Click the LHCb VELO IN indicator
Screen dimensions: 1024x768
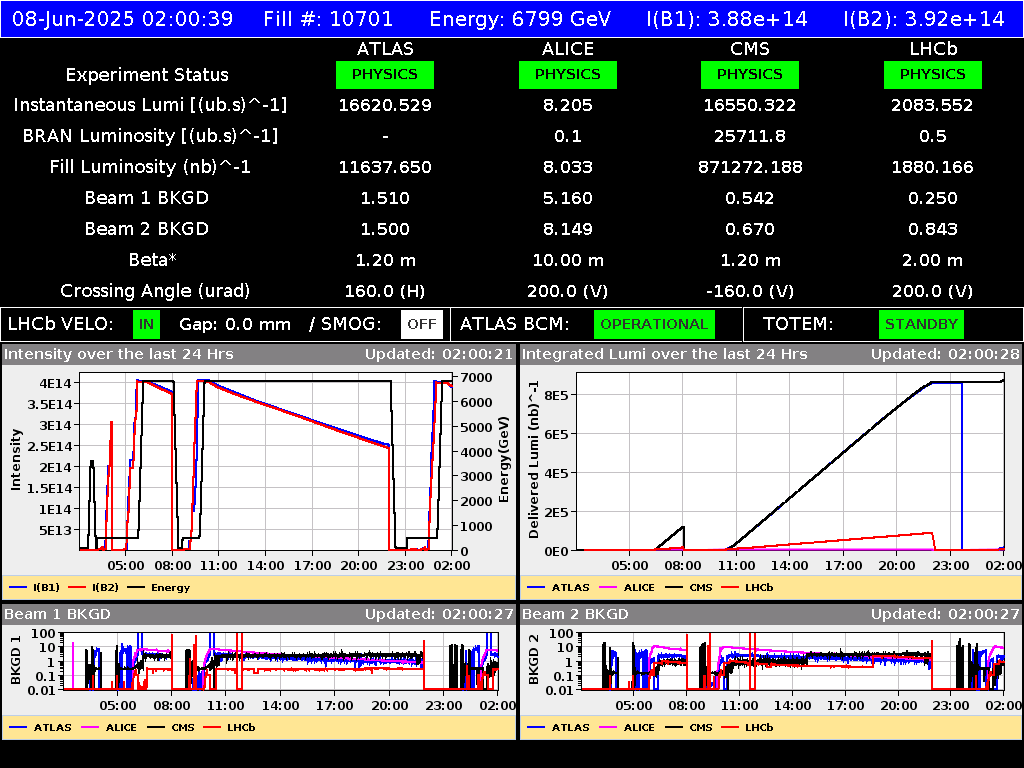click(146, 325)
